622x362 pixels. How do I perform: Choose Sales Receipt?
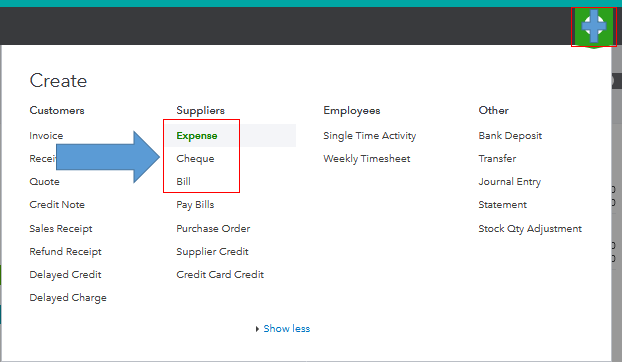(61, 229)
